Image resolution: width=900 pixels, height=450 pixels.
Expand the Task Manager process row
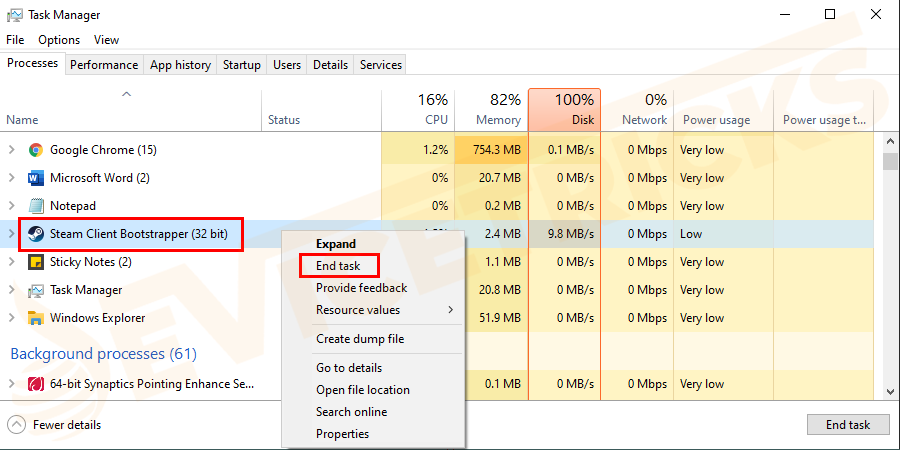[11, 290]
